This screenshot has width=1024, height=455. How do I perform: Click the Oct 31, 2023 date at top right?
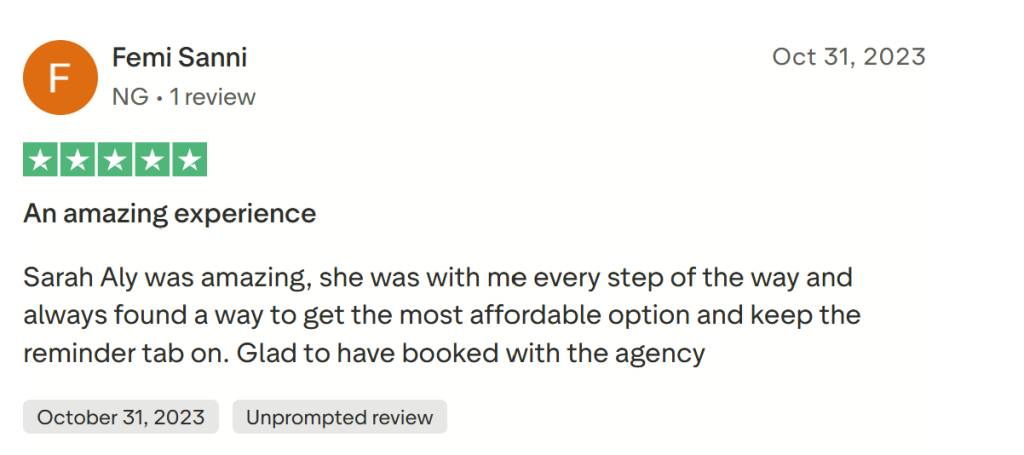(848, 57)
